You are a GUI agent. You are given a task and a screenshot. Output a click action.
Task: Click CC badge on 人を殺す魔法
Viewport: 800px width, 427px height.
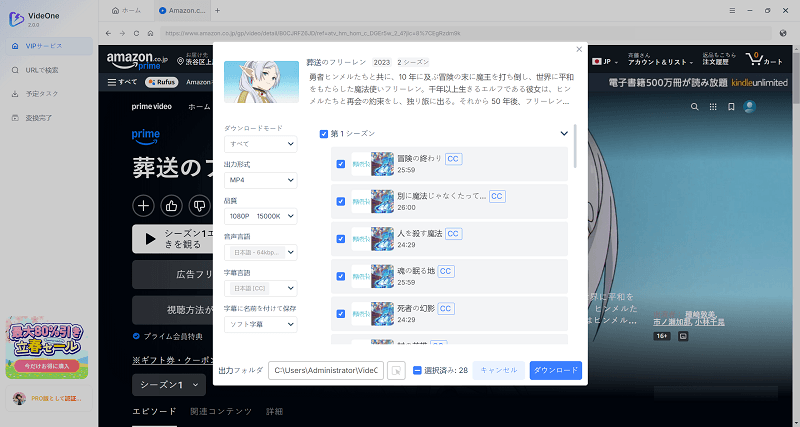coord(453,234)
